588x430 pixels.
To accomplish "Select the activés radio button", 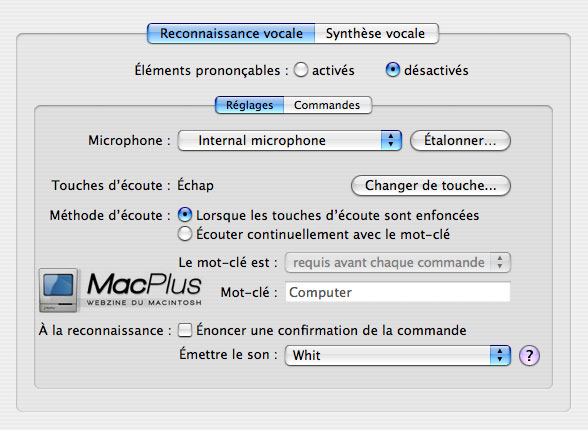I will 301,70.
